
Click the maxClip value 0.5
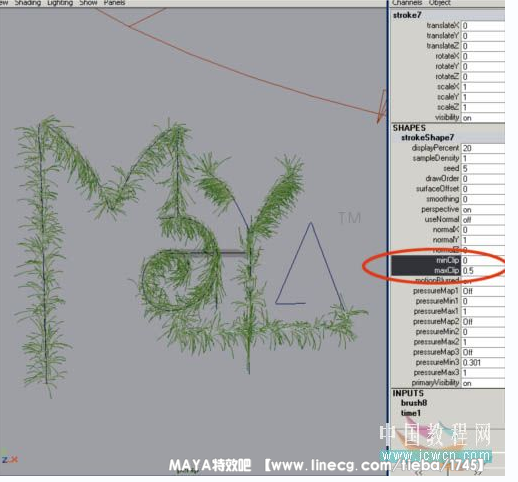[x=483, y=271]
